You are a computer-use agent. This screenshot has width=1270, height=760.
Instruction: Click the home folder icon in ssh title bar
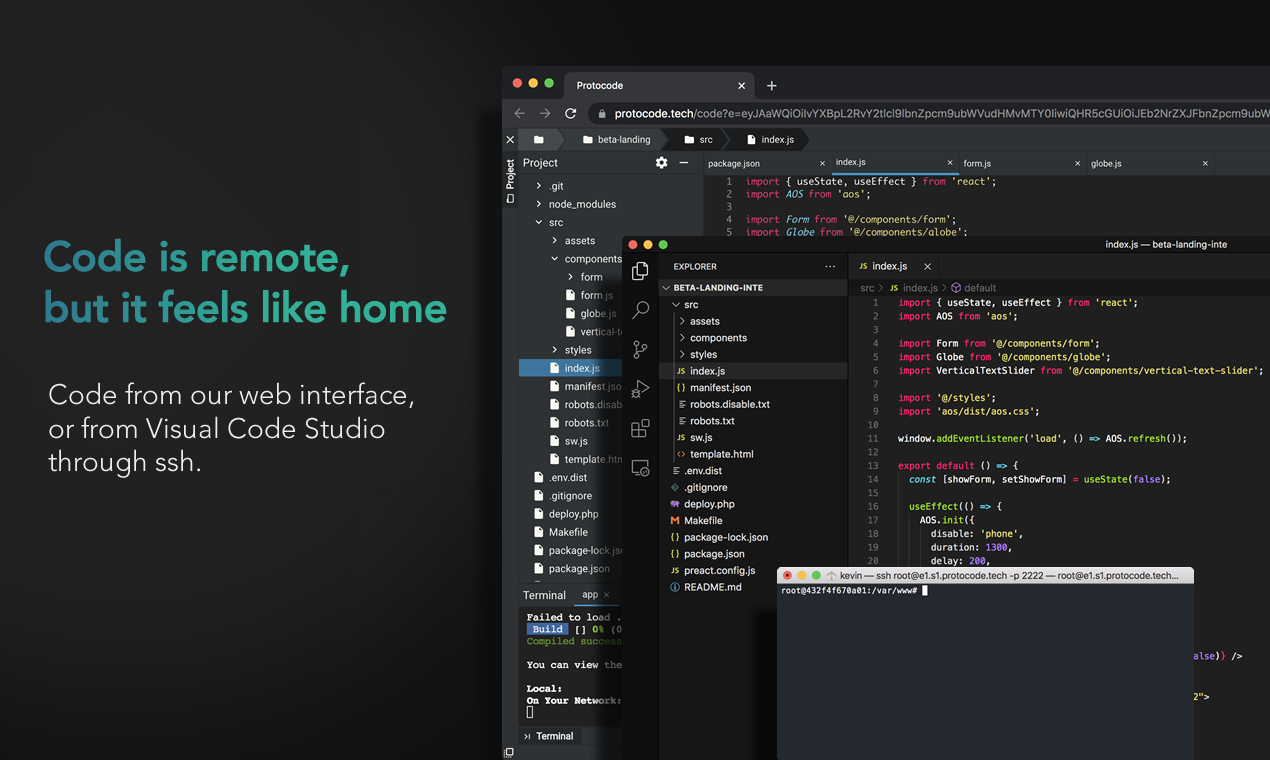tap(831, 576)
